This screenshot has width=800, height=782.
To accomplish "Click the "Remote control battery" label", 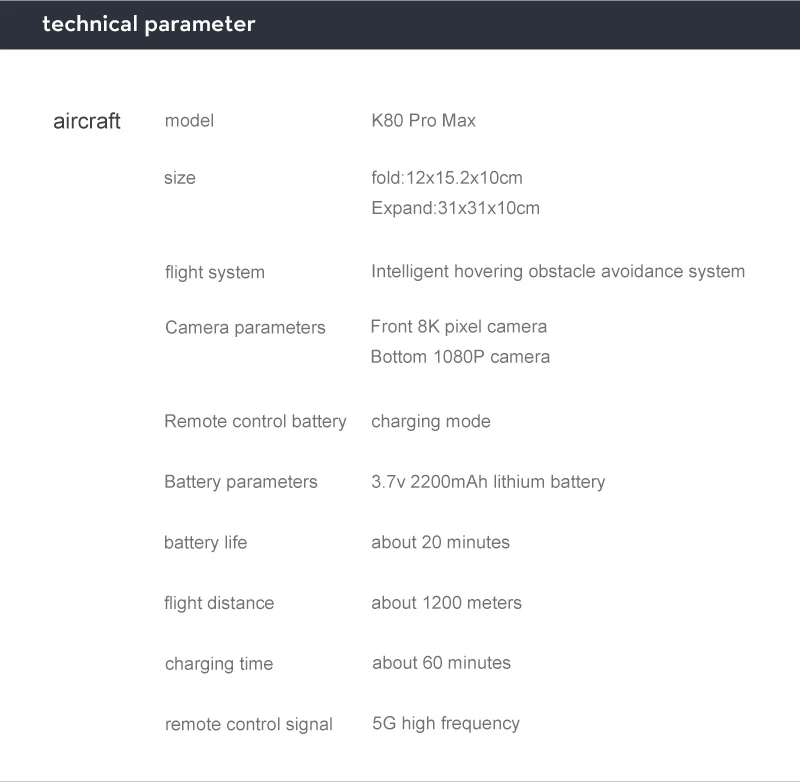I will [x=255, y=421].
